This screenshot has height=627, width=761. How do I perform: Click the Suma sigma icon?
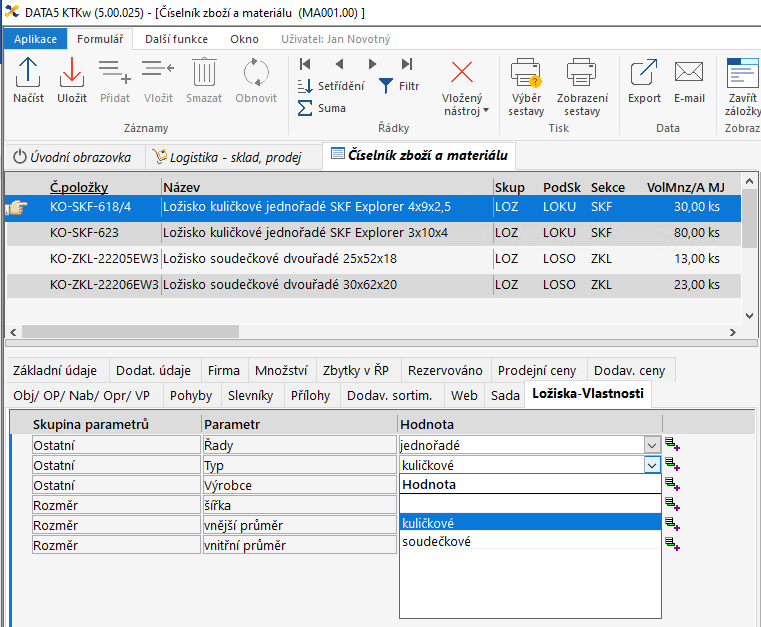[306, 108]
